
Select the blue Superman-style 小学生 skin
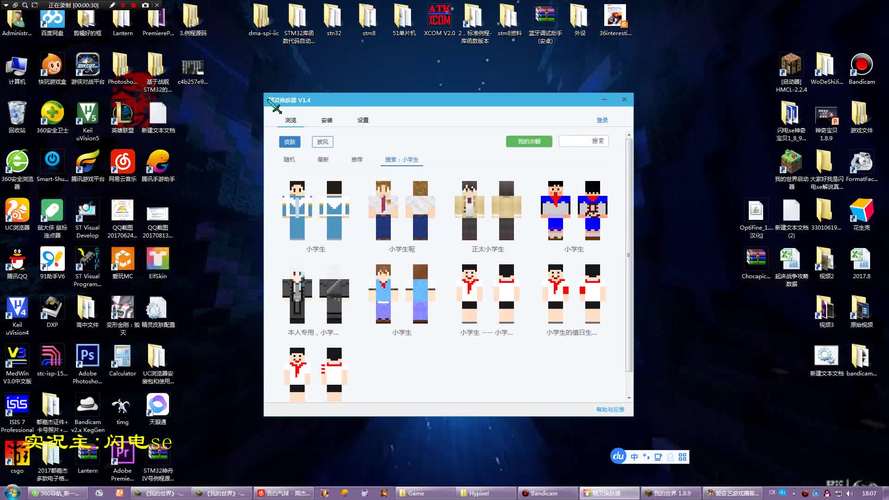click(x=574, y=217)
